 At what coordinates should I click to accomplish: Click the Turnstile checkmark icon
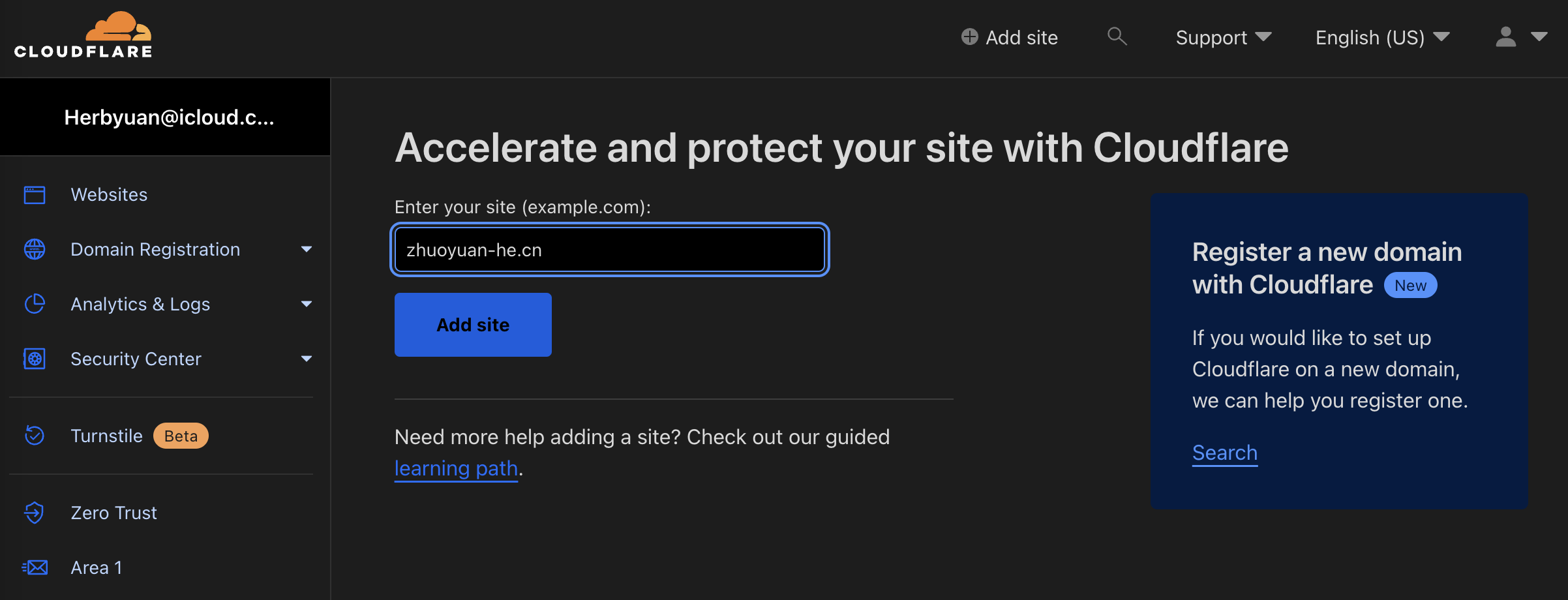coord(35,436)
